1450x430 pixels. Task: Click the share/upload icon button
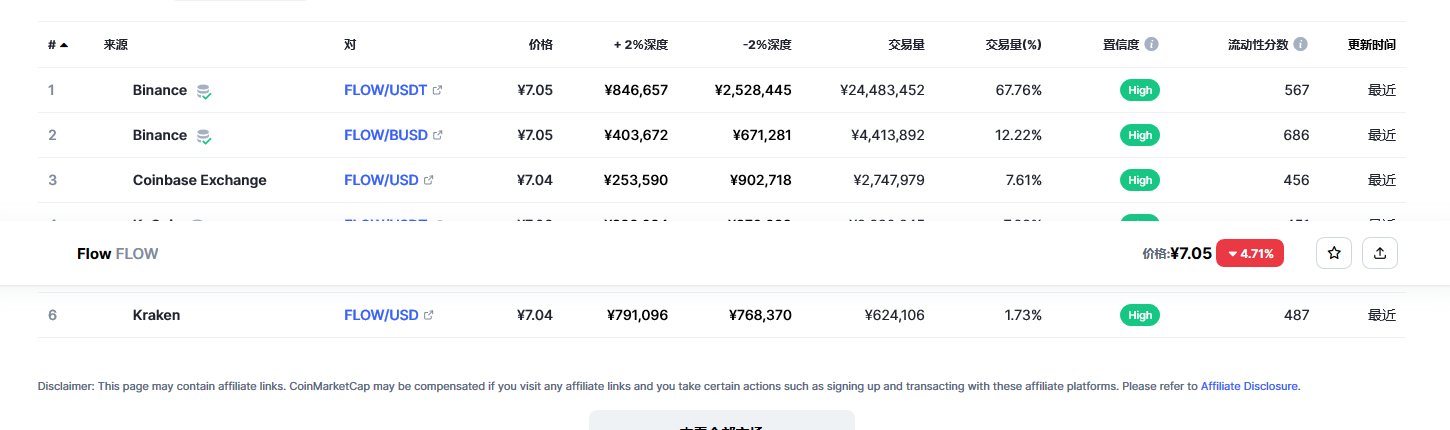[x=1380, y=253]
